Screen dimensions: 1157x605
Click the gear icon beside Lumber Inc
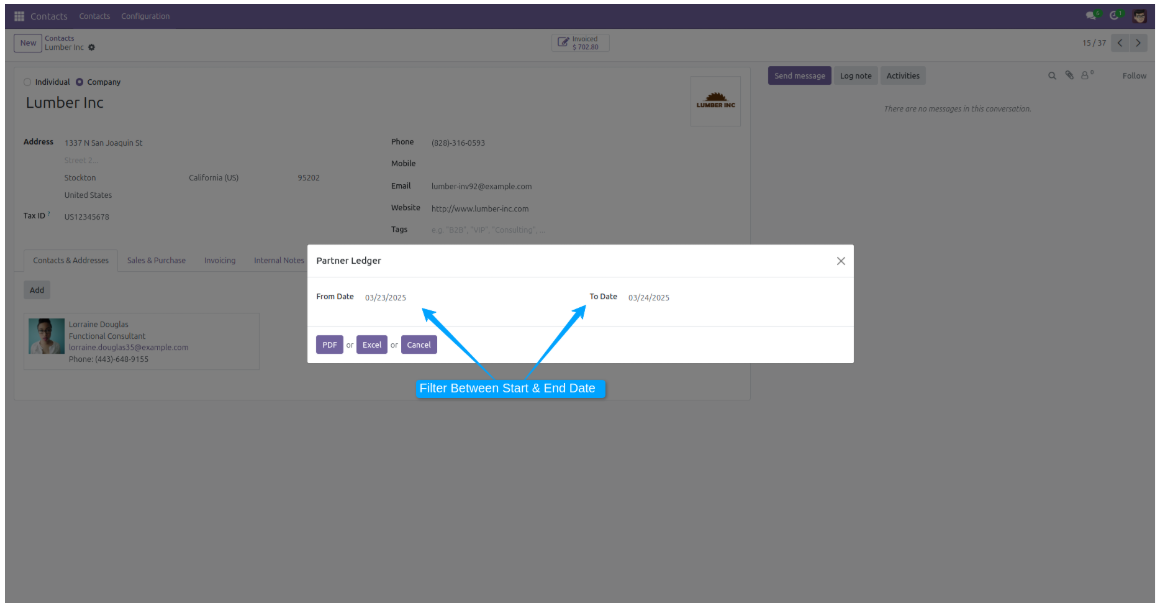click(92, 47)
